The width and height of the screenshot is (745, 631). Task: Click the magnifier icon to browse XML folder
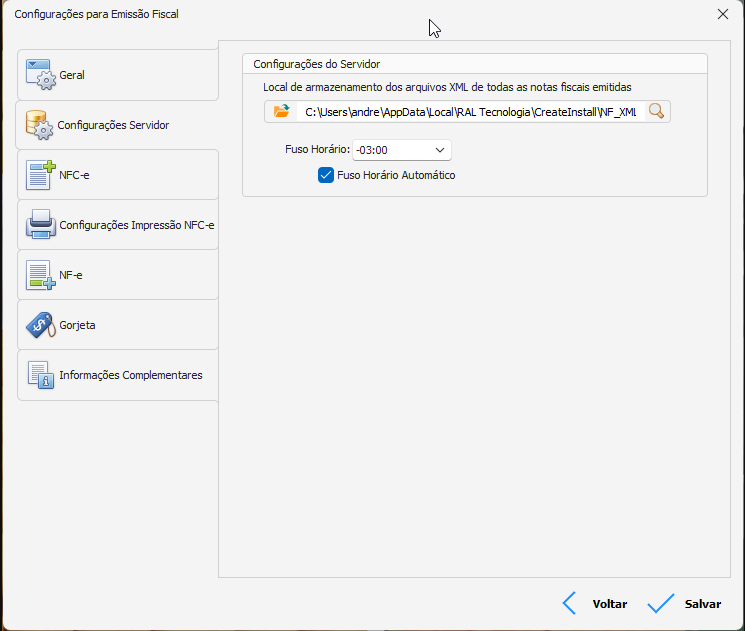656,112
